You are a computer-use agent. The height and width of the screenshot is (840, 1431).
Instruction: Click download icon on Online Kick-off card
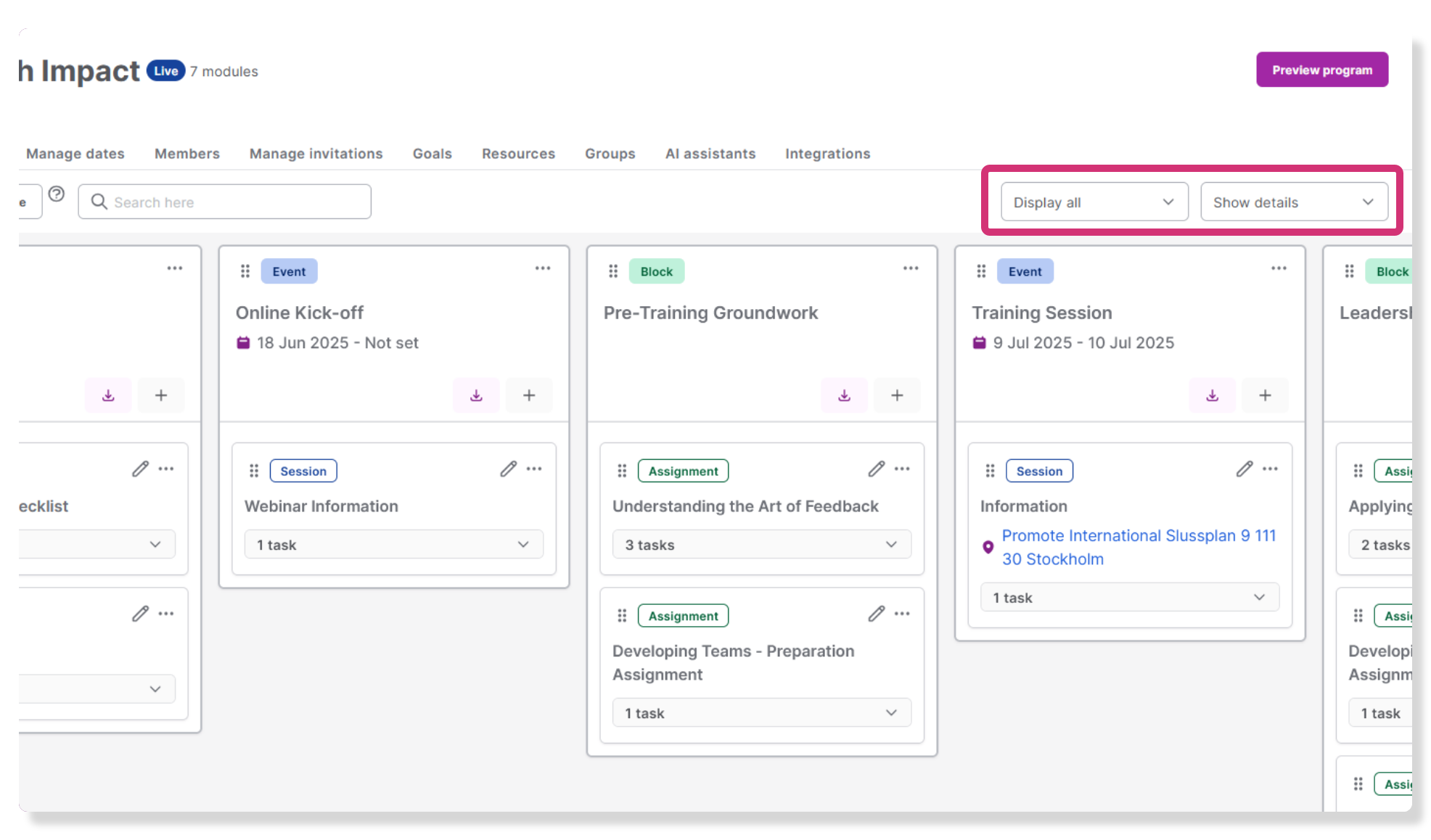tap(476, 395)
